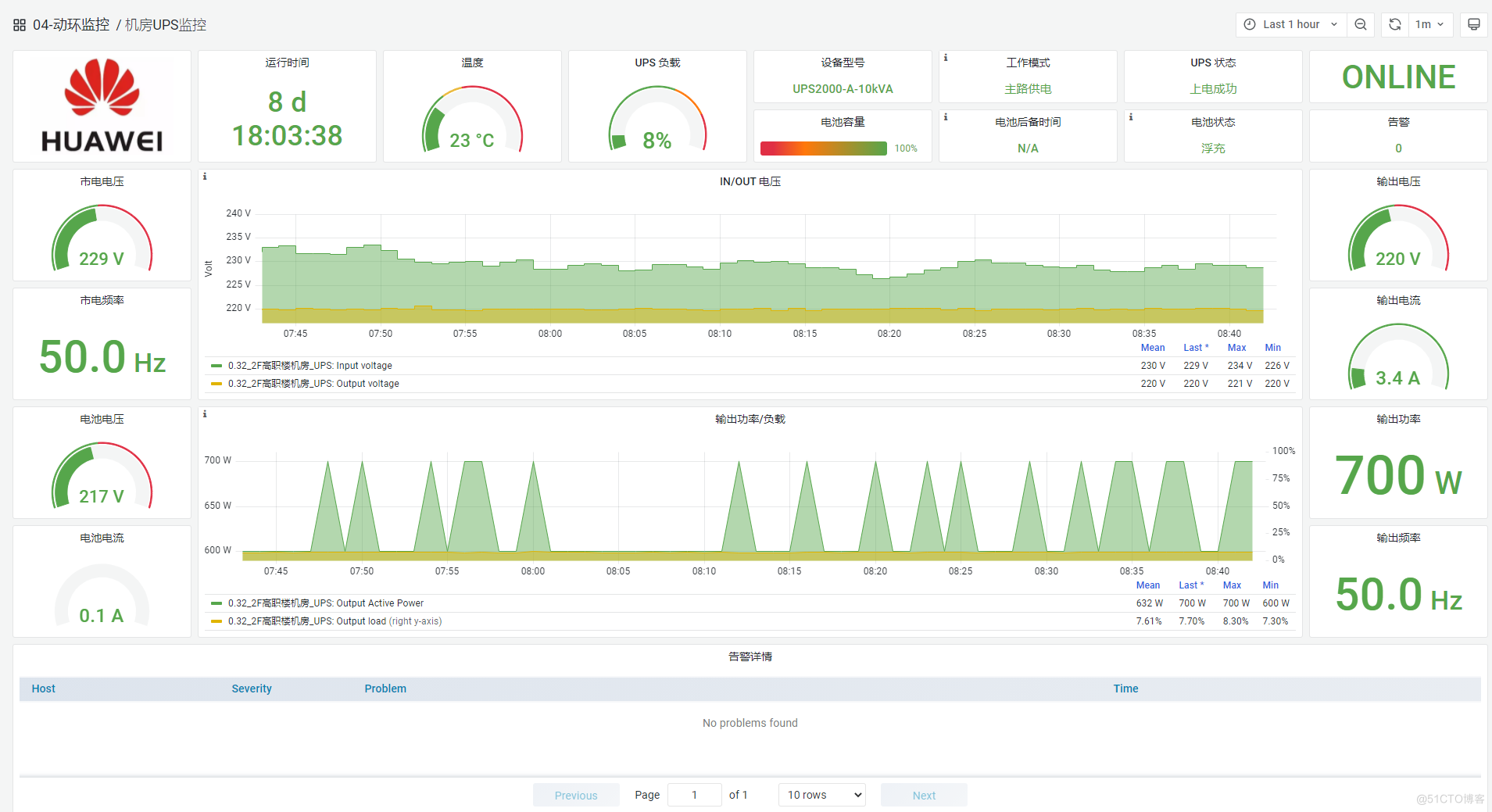Sort alert table by Severity column
Screen dimensions: 1492x812
(x=252, y=689)
